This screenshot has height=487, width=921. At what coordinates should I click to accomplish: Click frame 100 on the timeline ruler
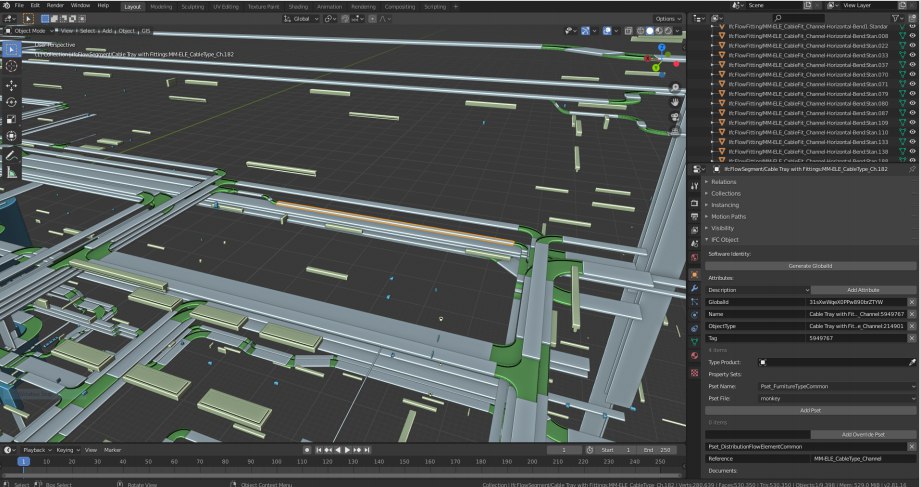[277, 462]
